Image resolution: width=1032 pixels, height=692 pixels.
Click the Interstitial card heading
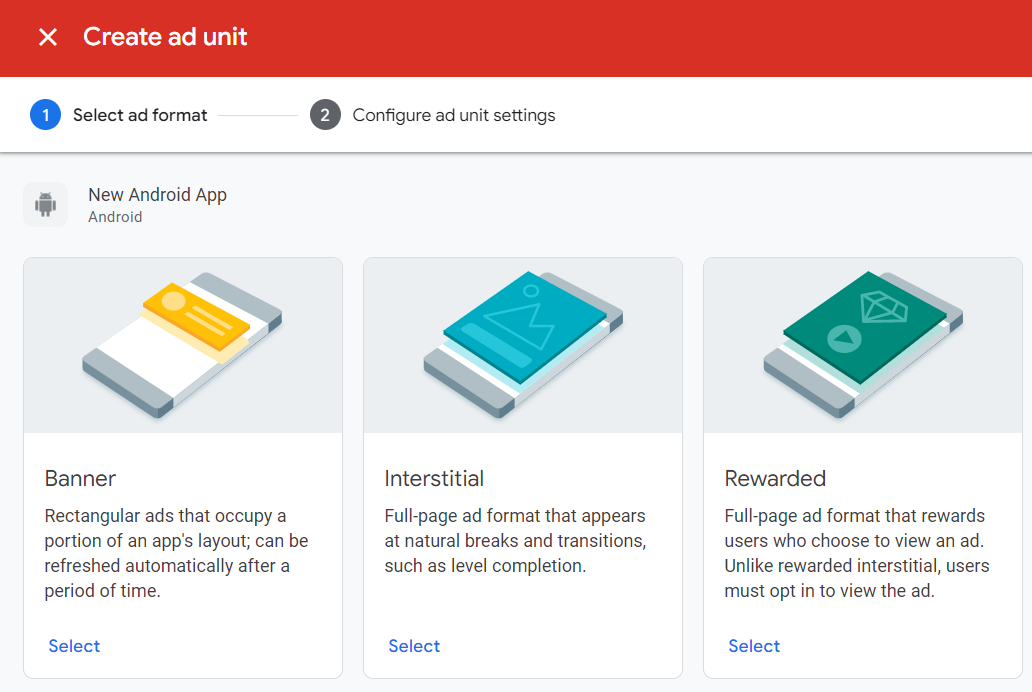[434, 478]
